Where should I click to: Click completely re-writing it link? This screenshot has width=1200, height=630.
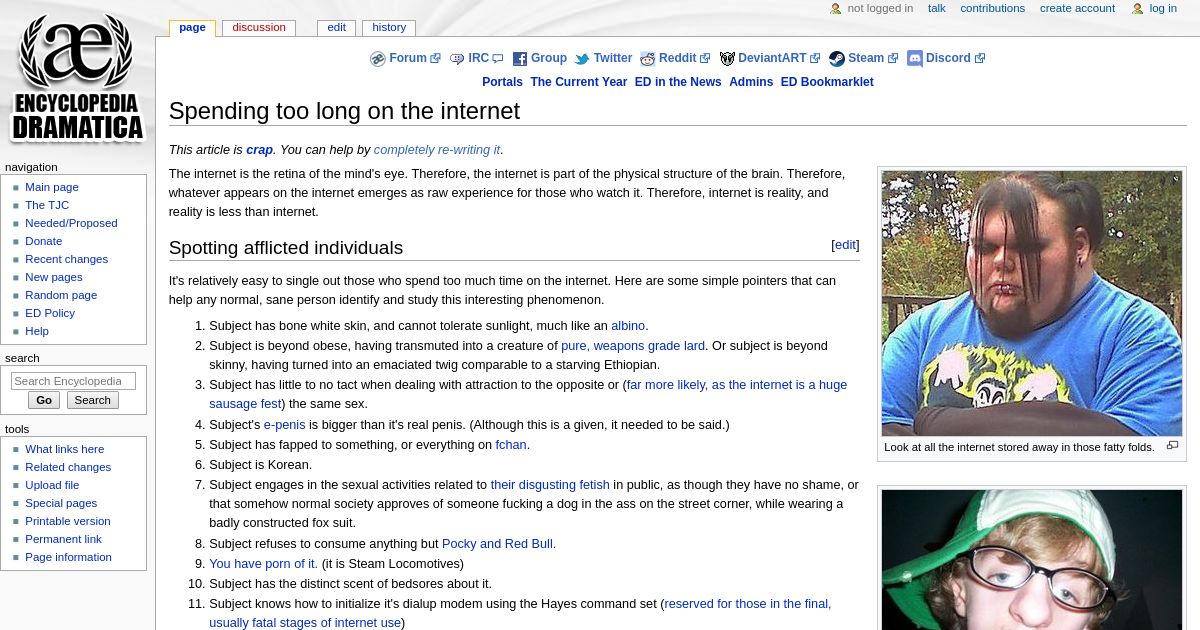tap(437, 150)
